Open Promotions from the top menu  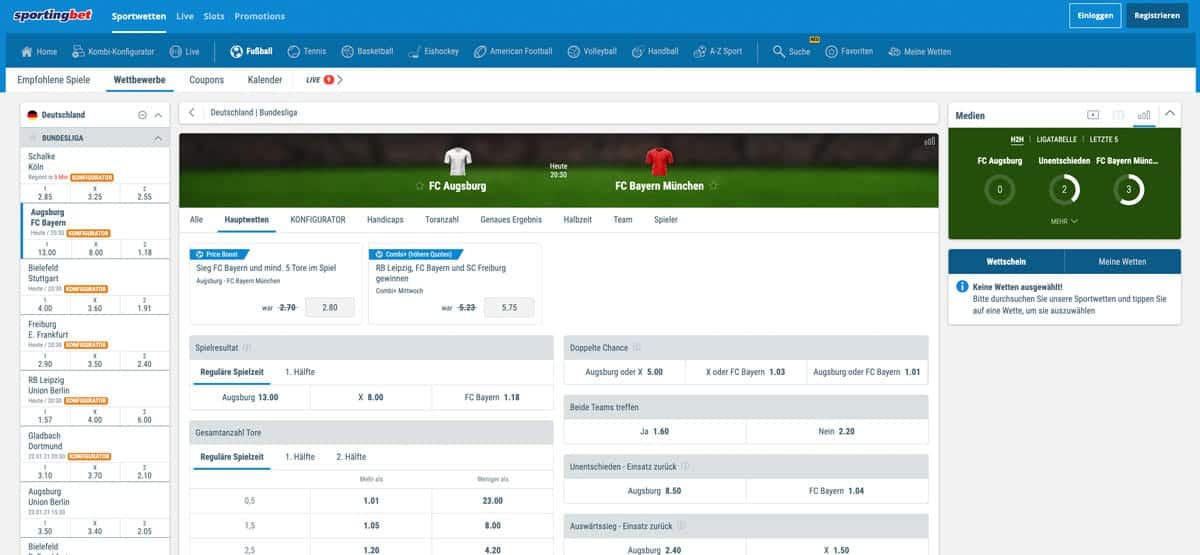(260, 16)
